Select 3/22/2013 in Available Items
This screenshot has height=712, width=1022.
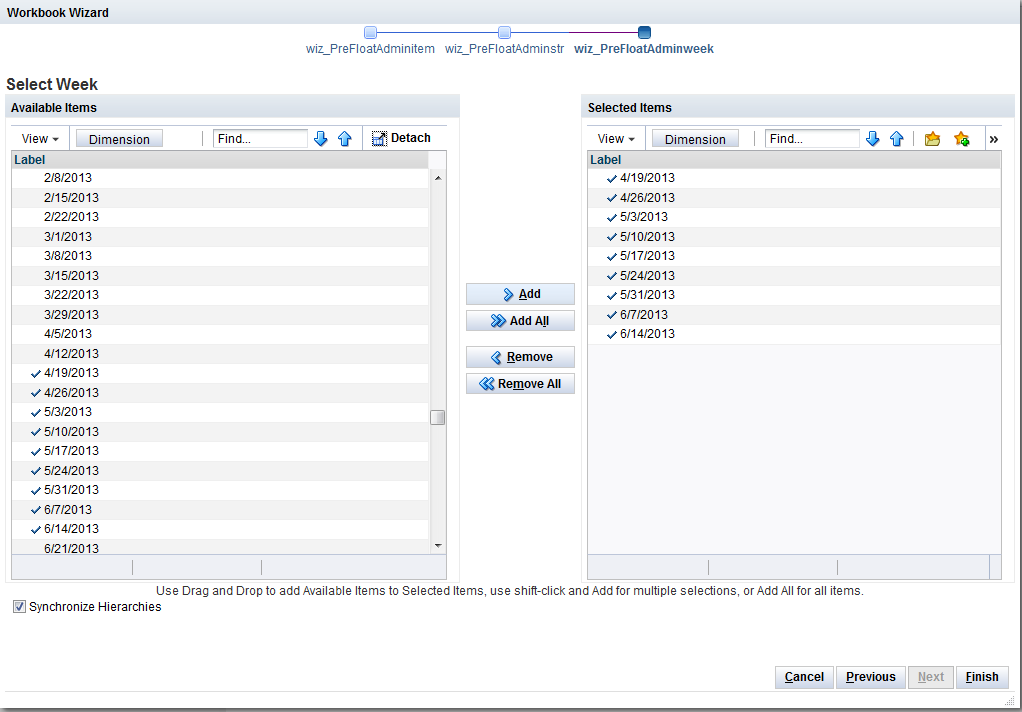[220, 295]
